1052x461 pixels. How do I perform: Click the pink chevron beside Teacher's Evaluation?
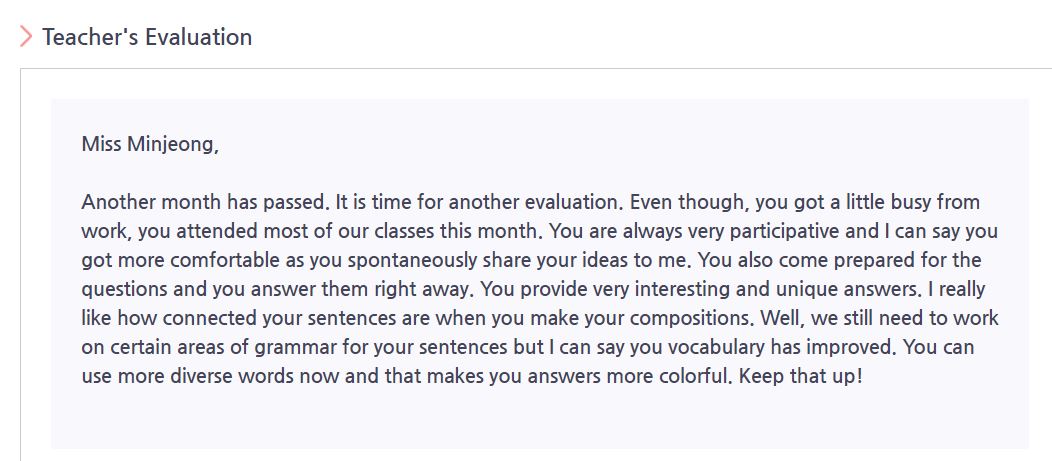coord(26,36)
